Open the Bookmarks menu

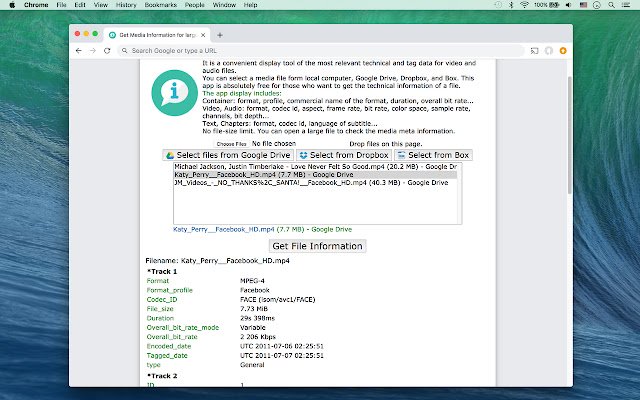click(x=160, y=5)
